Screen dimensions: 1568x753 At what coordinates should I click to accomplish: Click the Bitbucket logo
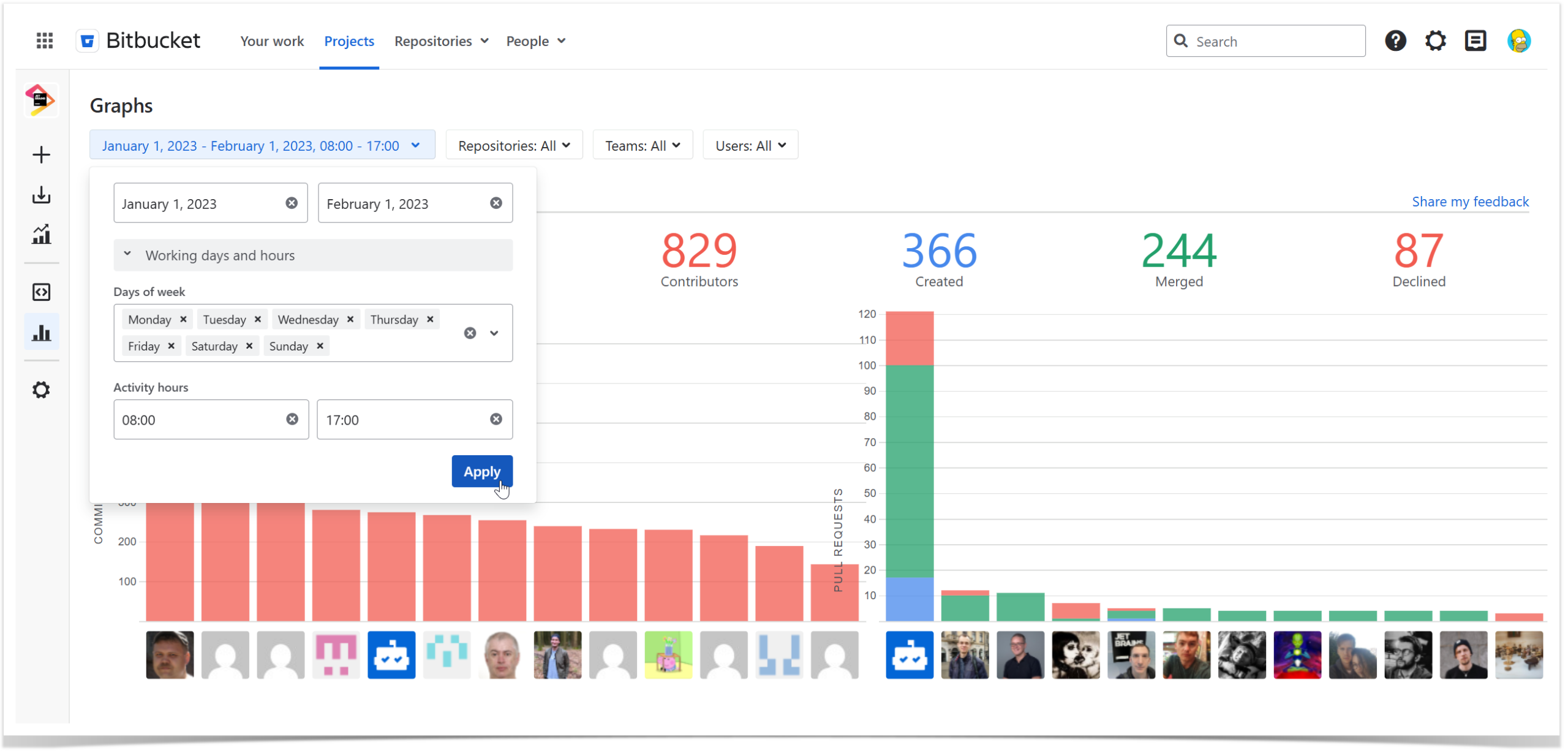pos(138,41)
